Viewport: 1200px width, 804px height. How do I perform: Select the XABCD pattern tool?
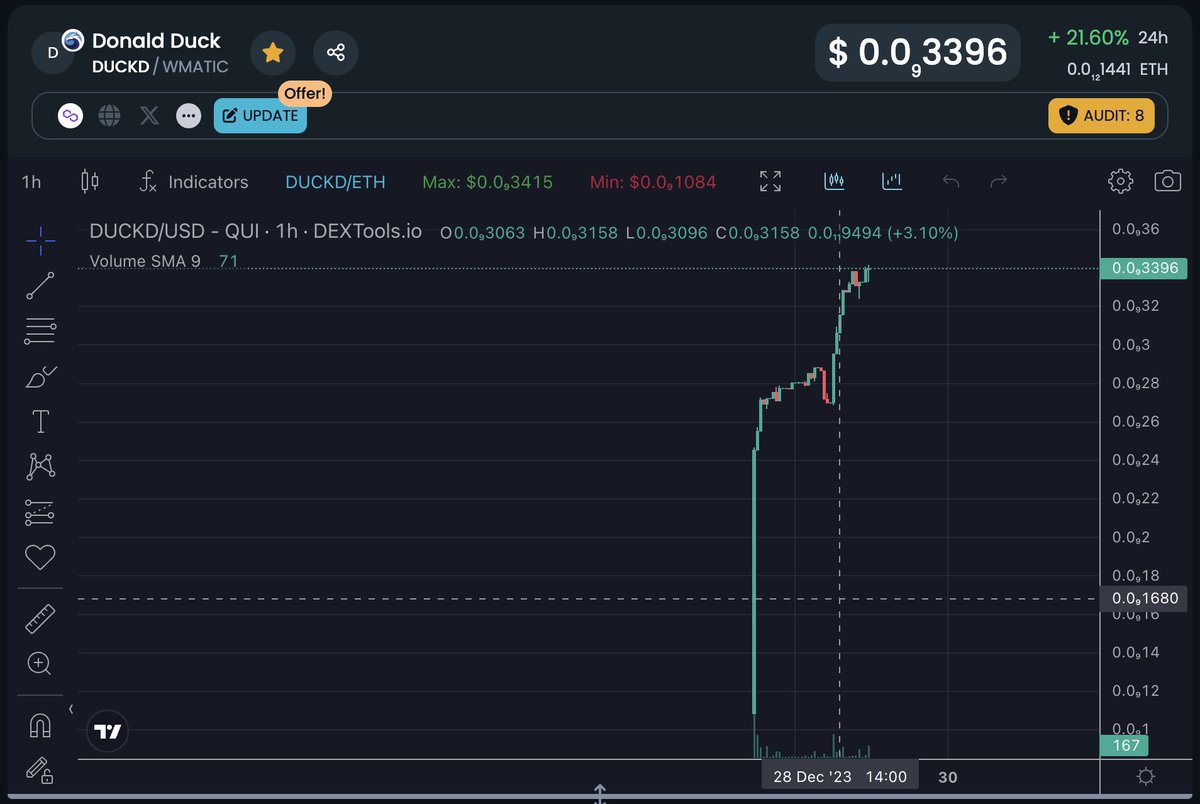tap(40, 466)
